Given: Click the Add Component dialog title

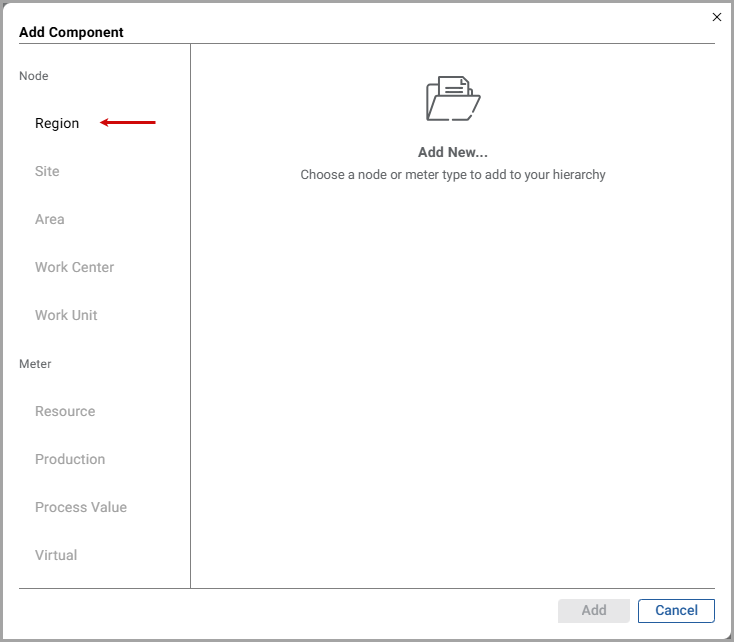Looking at the screenshot, I should pyautogui.click(x=71, y=32).
